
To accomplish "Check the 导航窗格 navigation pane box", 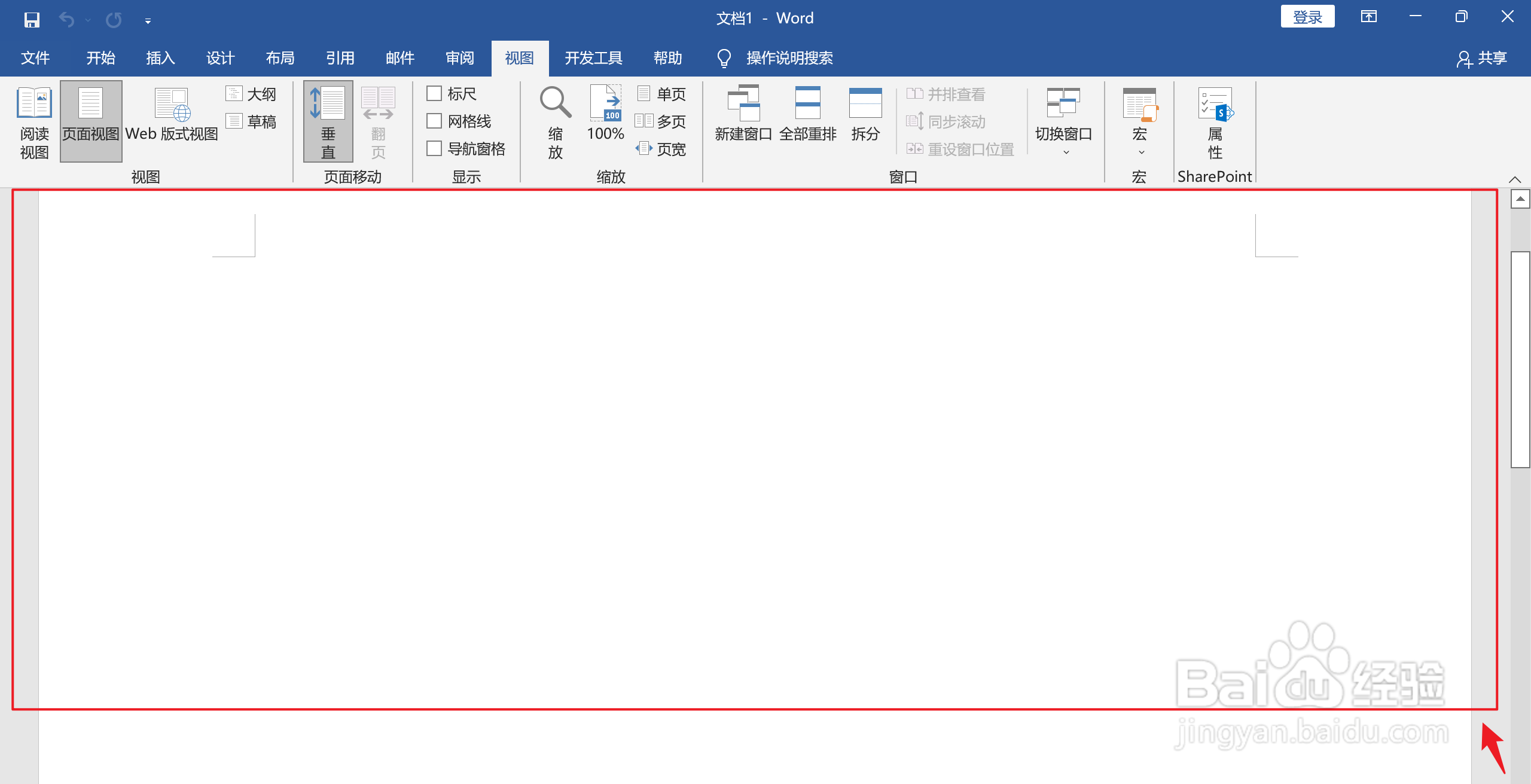I will click(434, 149).
